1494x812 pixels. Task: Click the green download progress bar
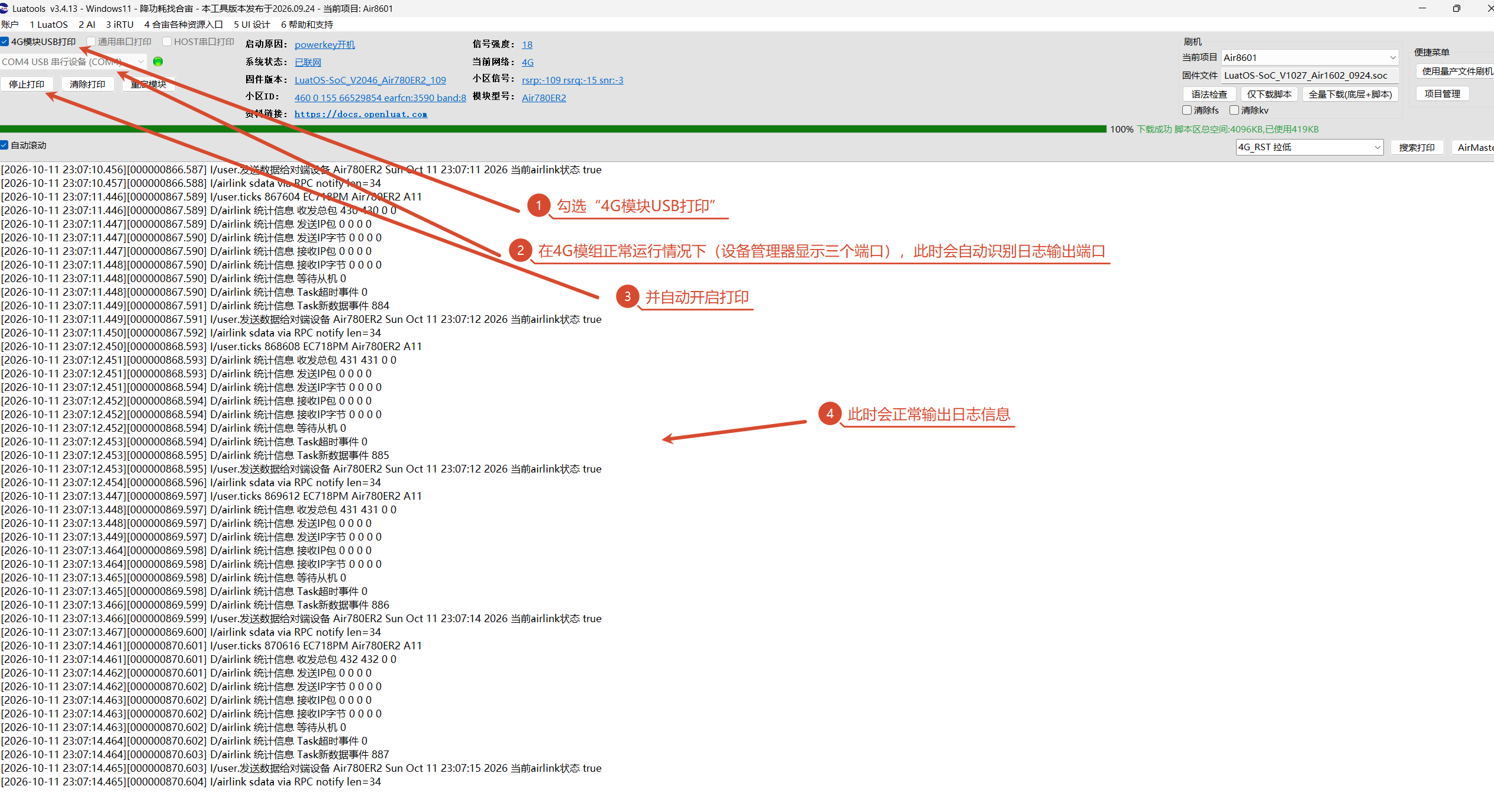[553, 129]
